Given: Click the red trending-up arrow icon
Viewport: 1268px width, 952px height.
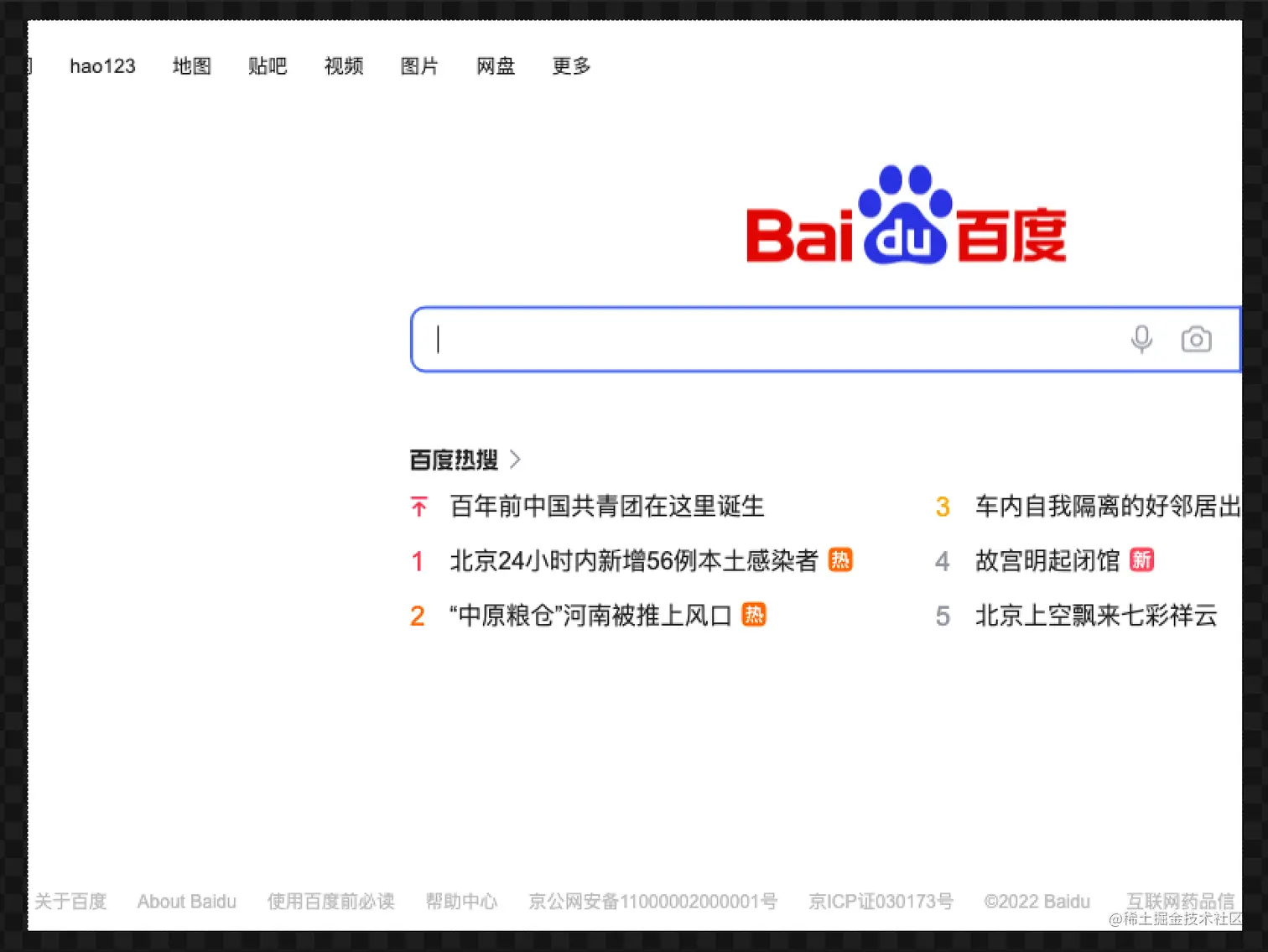Looking at the screenshot, I should point(418,506).
